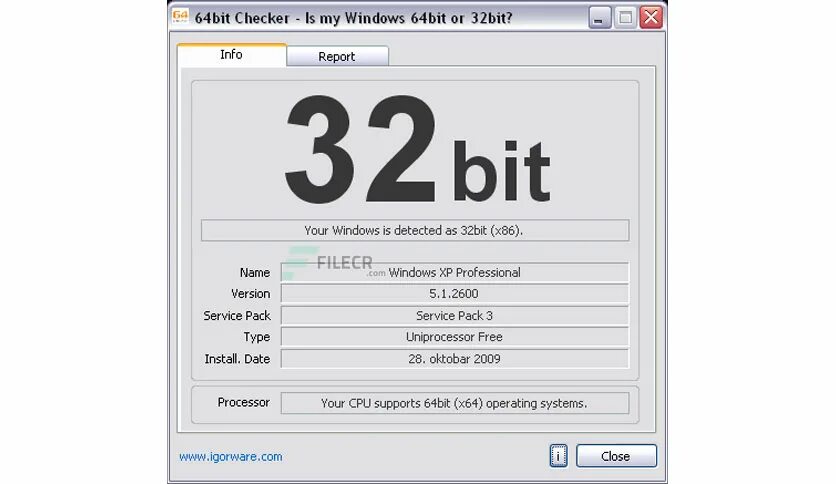
Task: Select the Service Pack 3 value field
Action: [x=455, y=316]
